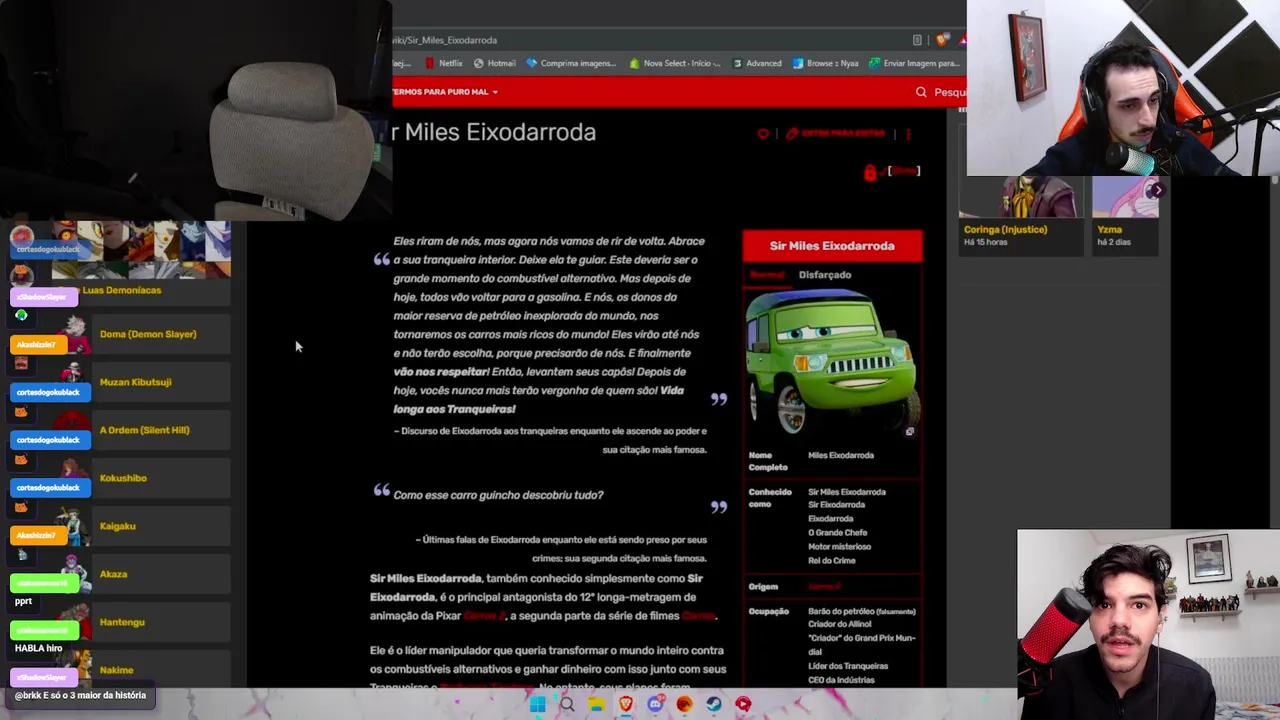The image size is (1280, 720).
Task: Click the Entre para editar button
Action: click(836, 133)
